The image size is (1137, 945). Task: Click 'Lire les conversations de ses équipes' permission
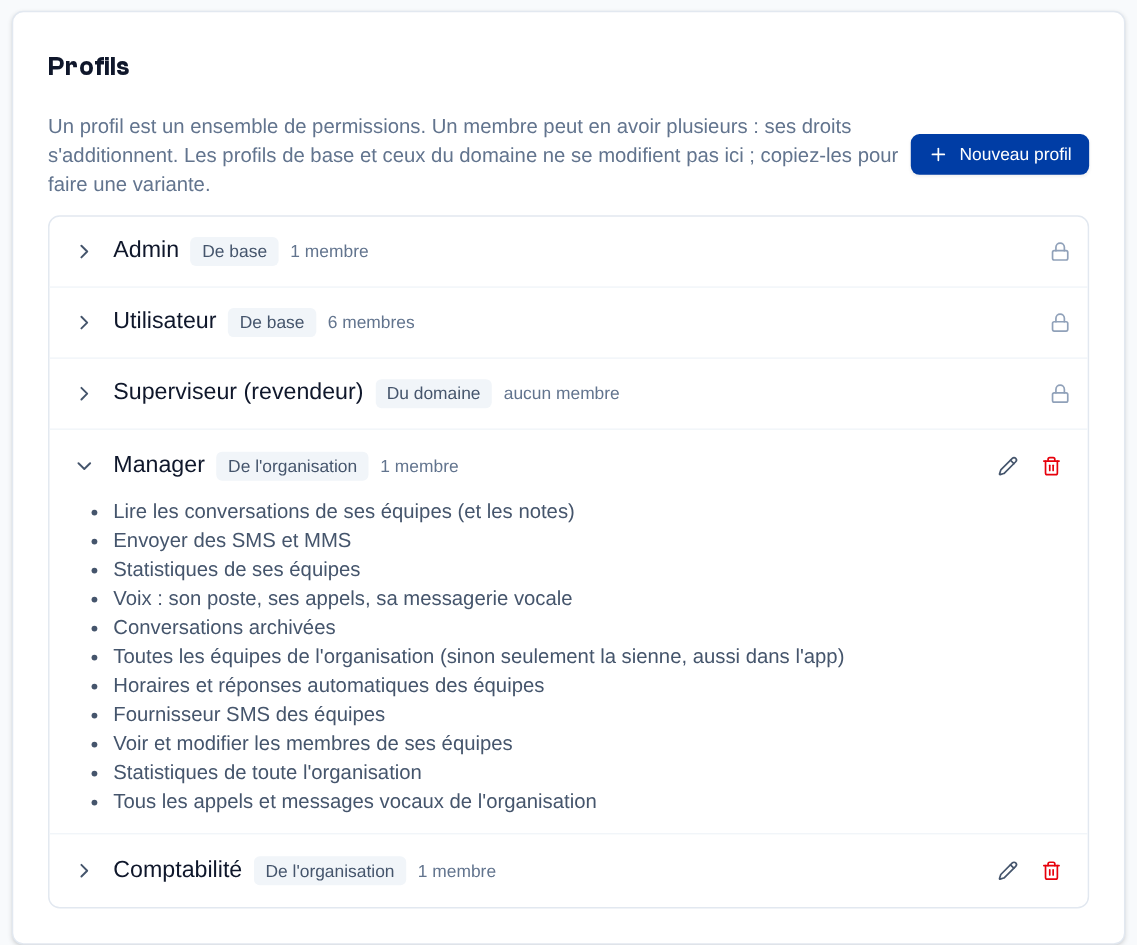click(344, 512)
